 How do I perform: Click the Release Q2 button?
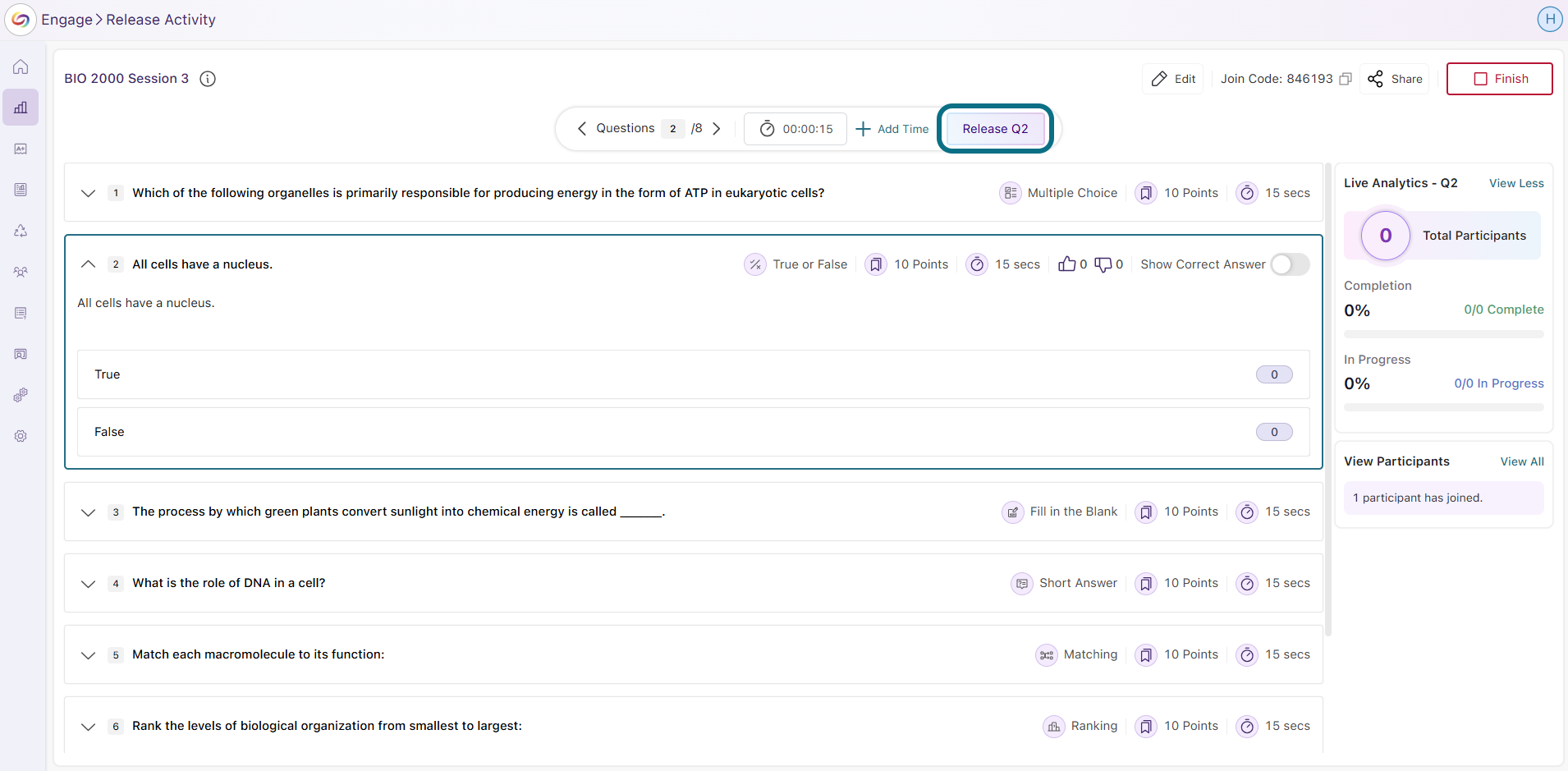[x=995, y=129]
